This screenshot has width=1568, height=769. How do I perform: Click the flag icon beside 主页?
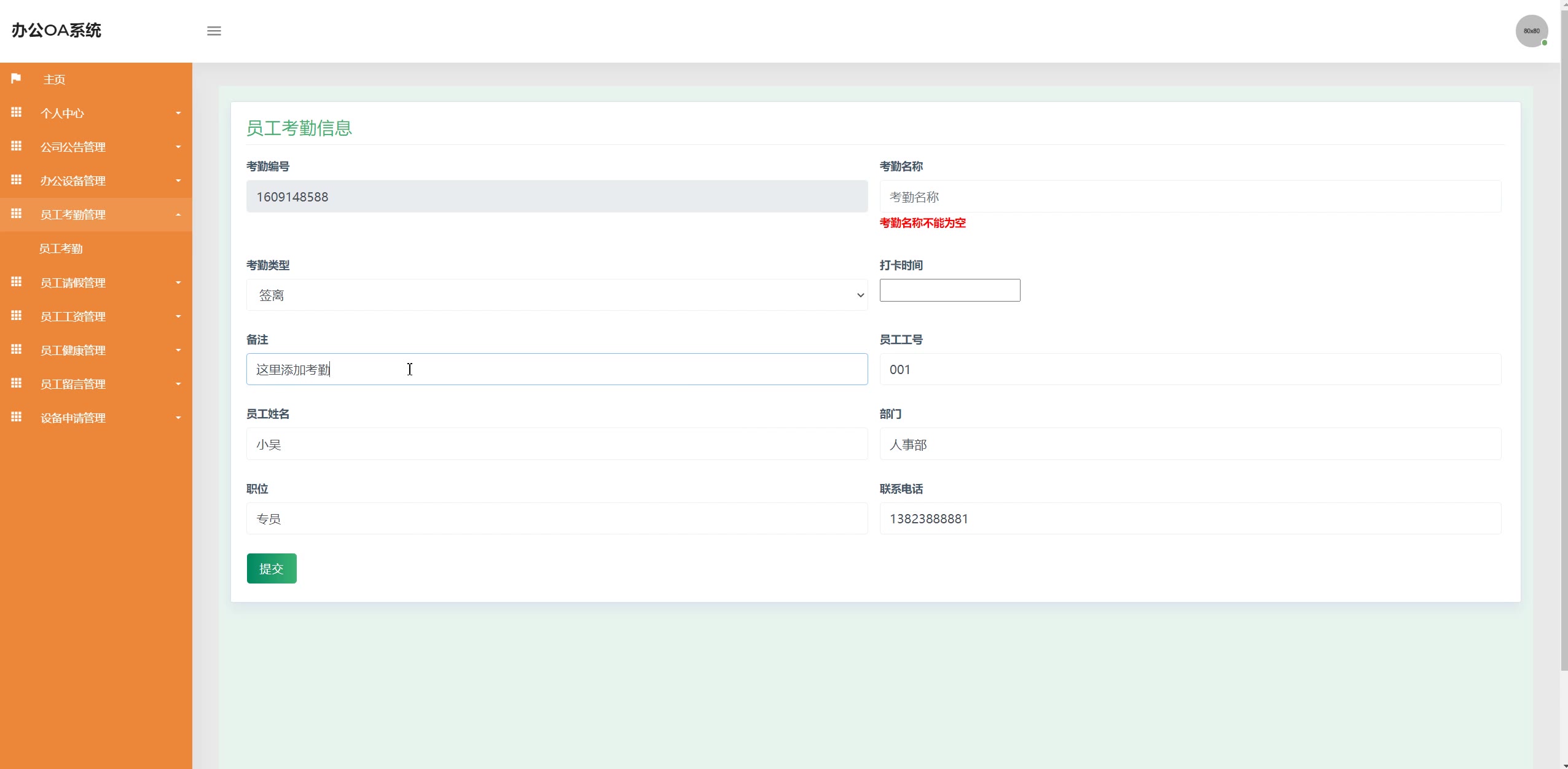click(x=16, y=79)
